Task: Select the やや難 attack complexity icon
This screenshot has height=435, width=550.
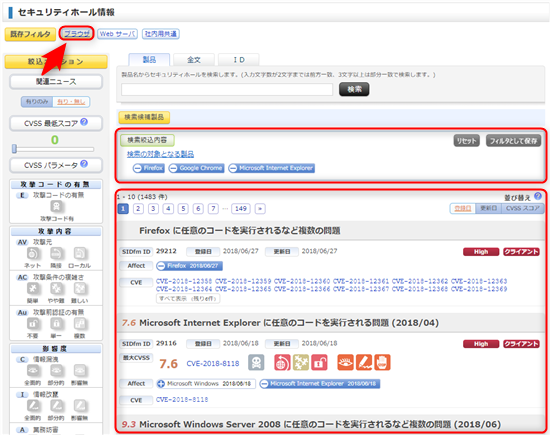Action: point(56,289)
